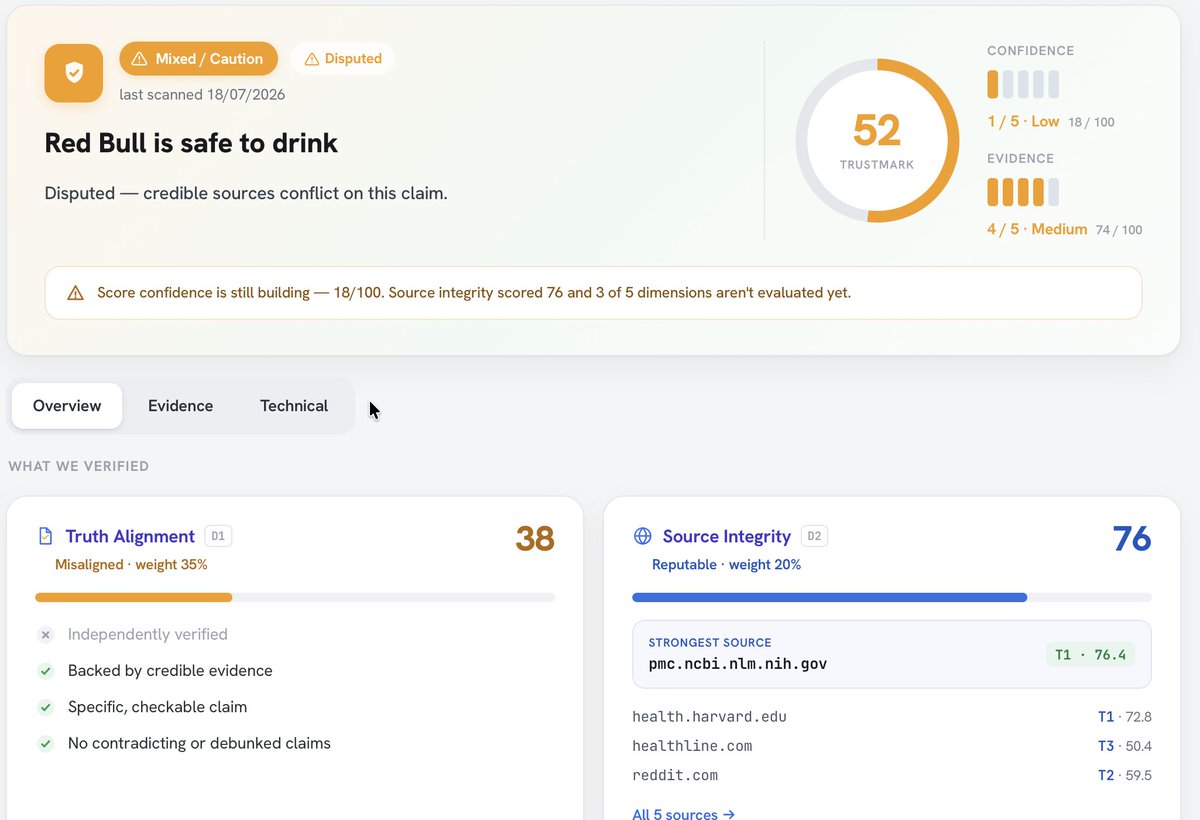Click the D1 dimension tag
Image resolution: width=1200 pixels, height=820 pixels.
pyautogui.click(x=218, y=537)
